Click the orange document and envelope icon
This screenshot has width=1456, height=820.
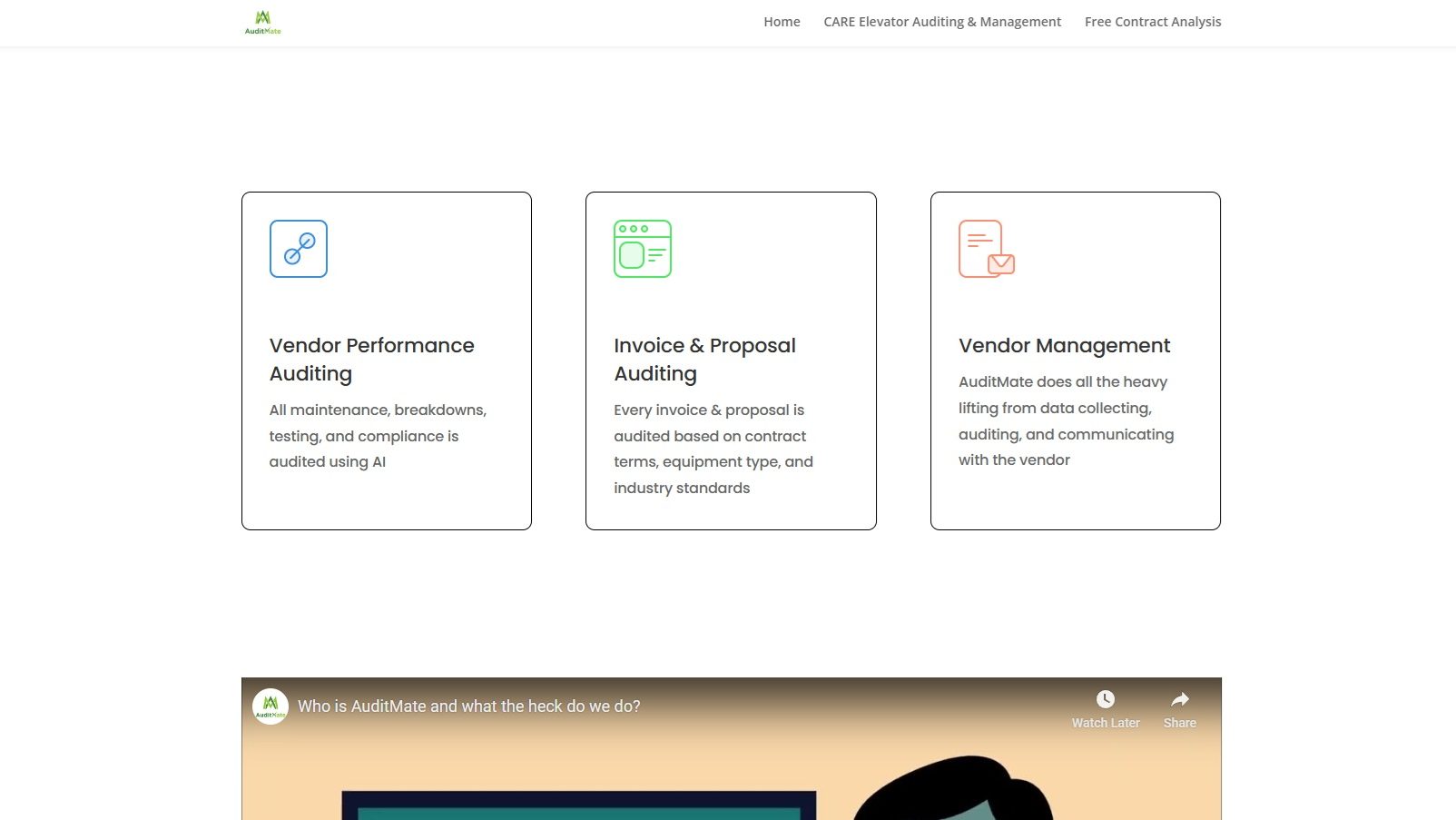tap(987, 249)
